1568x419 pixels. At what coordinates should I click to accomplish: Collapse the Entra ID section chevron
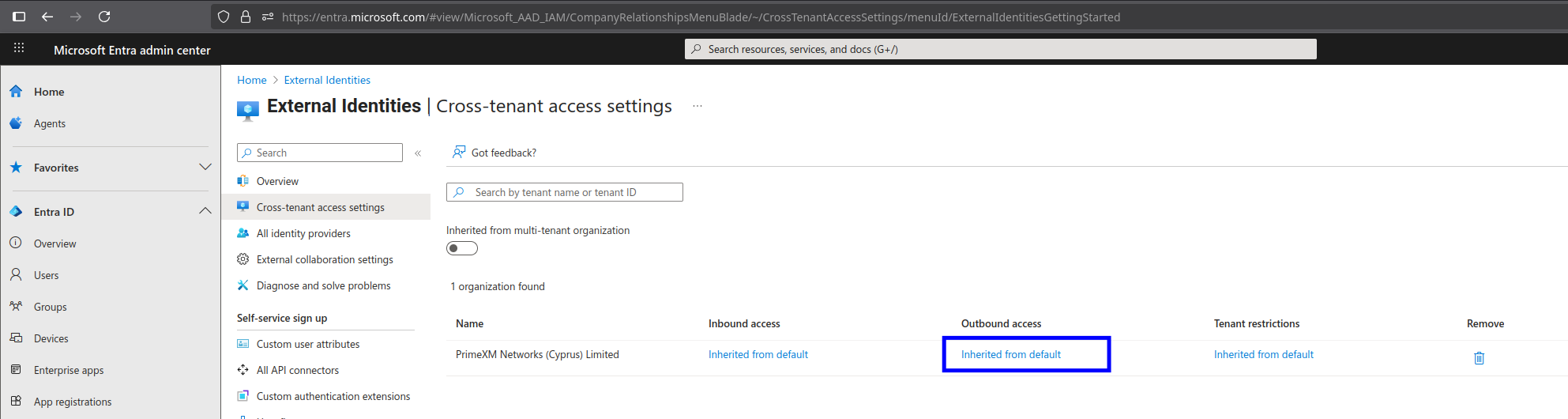pos(205,211)
